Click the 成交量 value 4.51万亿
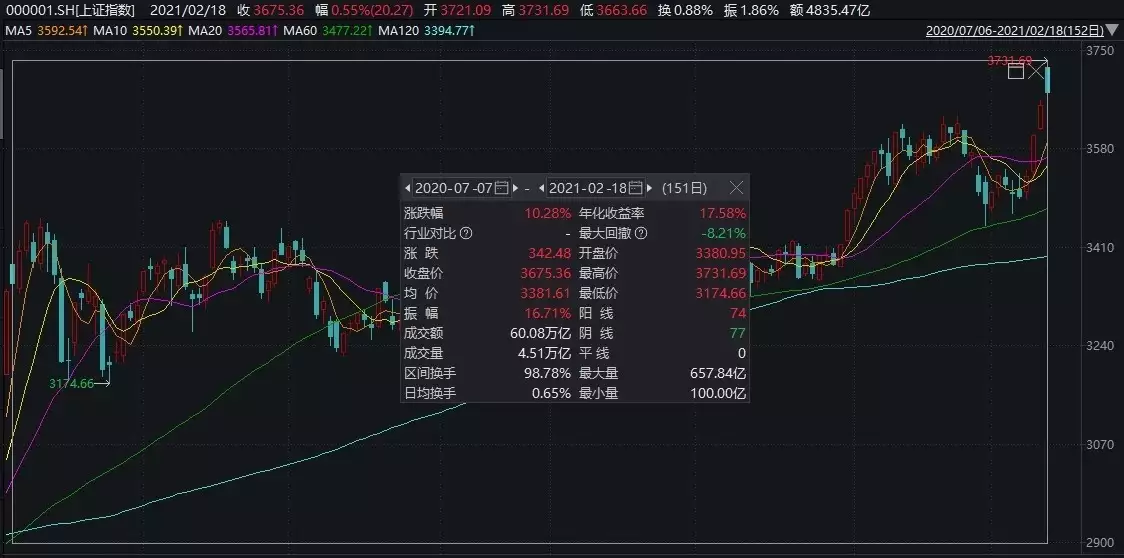 [545, 354]
